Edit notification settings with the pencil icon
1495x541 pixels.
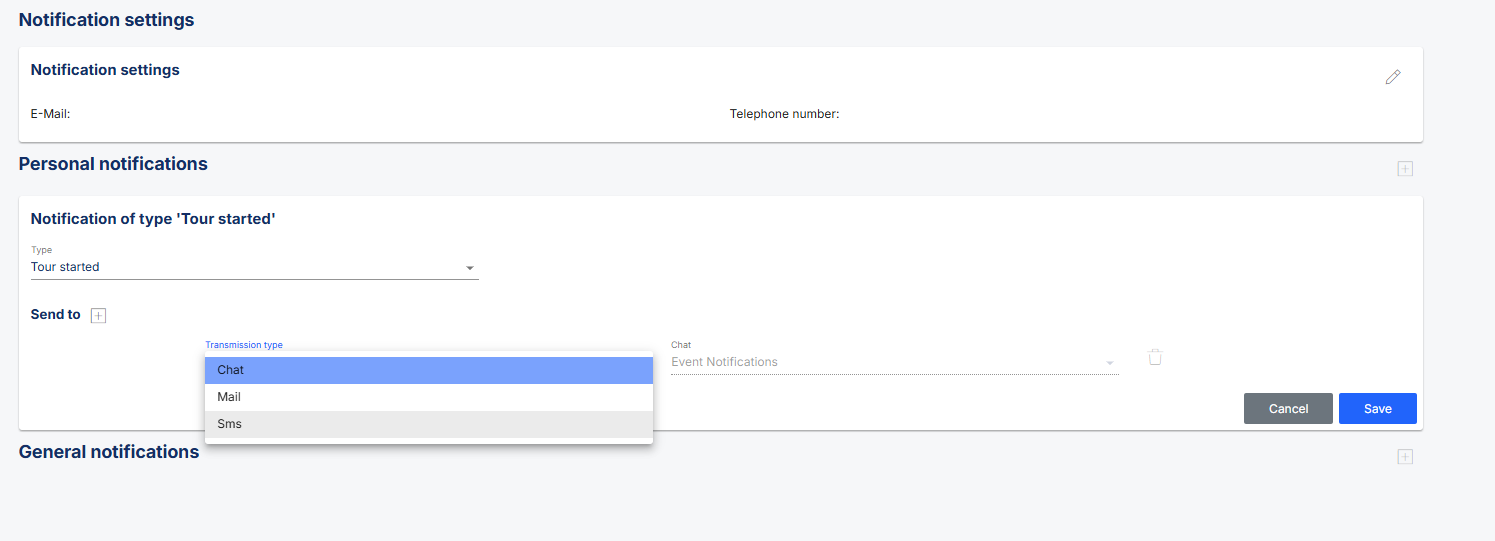click(1393, 77)
